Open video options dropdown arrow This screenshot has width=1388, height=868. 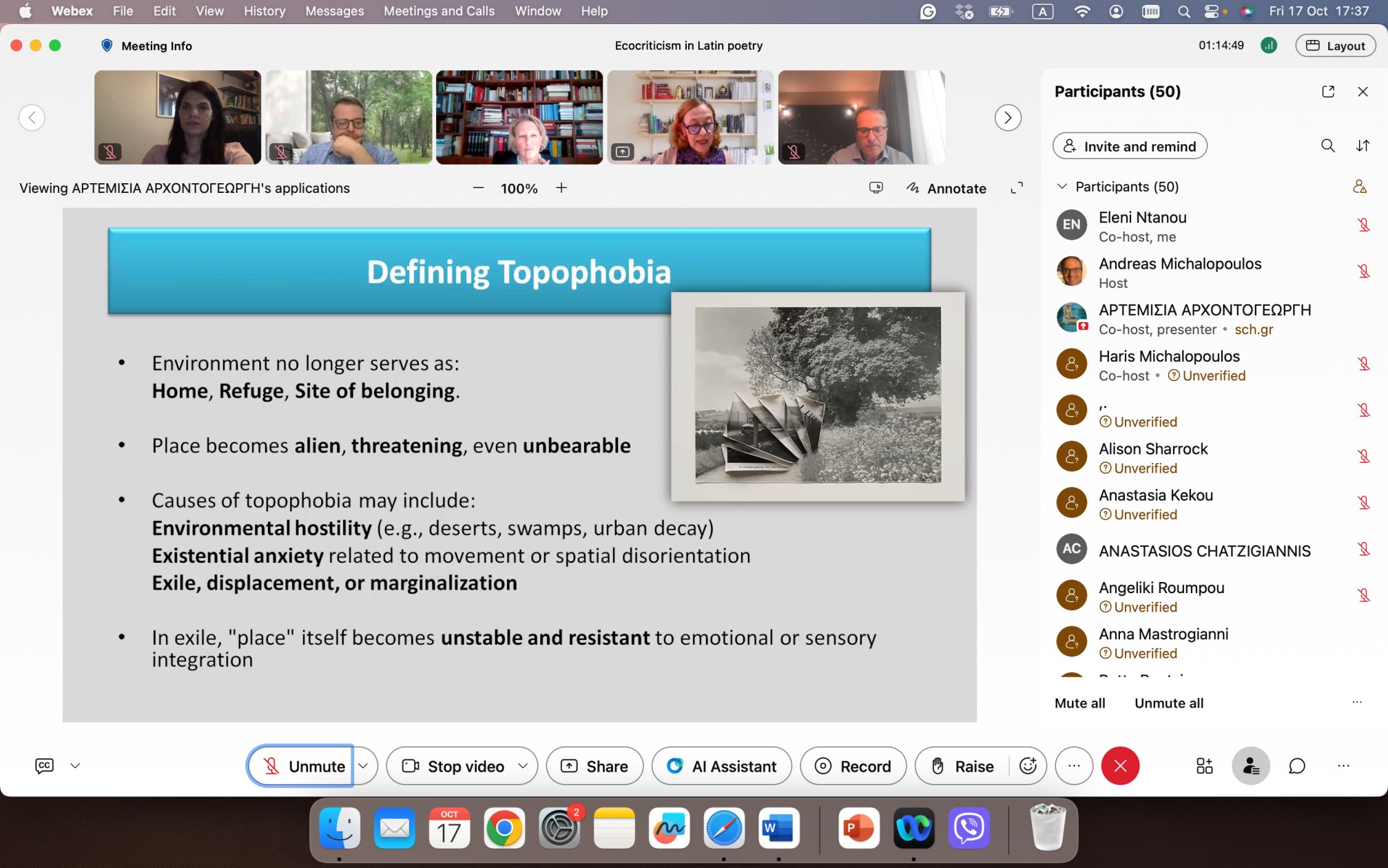pyautogui.click(x=523, y=766)
